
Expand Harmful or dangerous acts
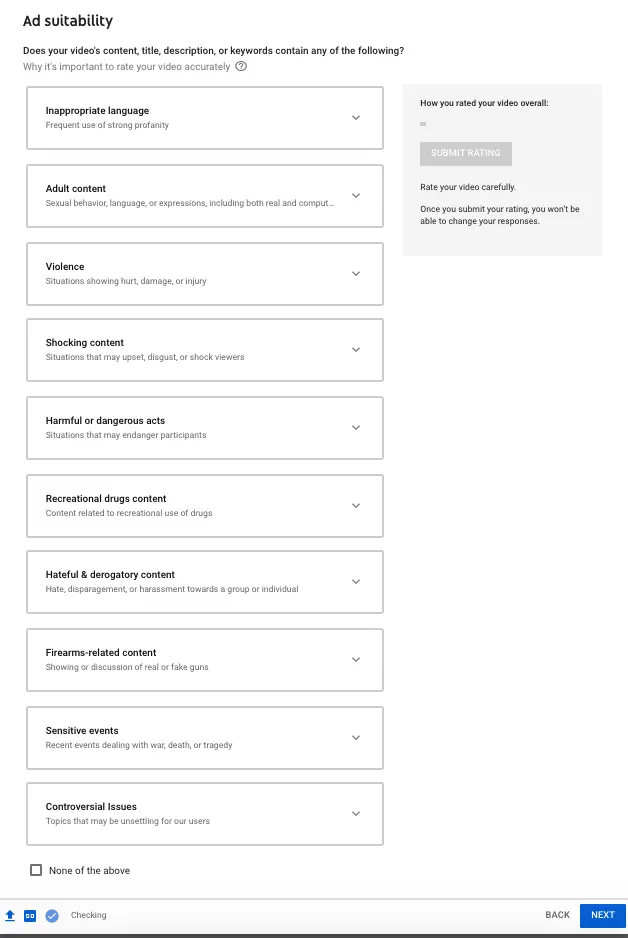pos(356,428)
